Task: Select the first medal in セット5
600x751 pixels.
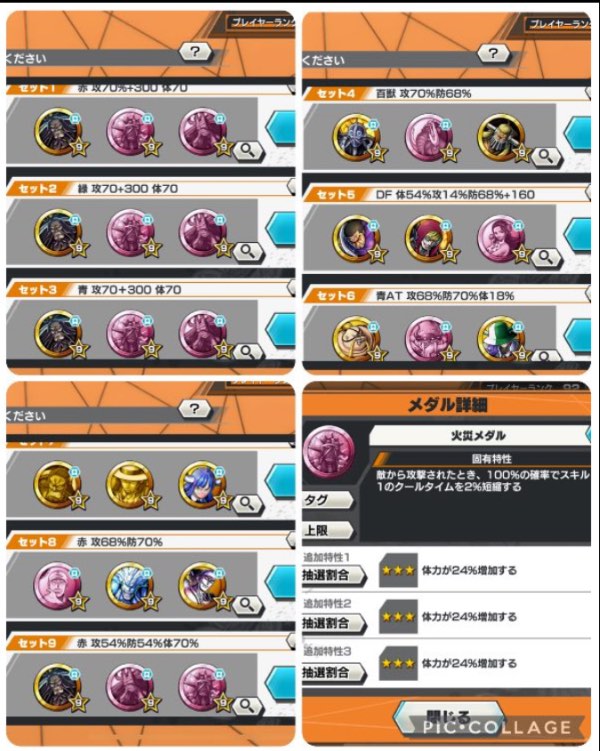Action: coord(357,239)
